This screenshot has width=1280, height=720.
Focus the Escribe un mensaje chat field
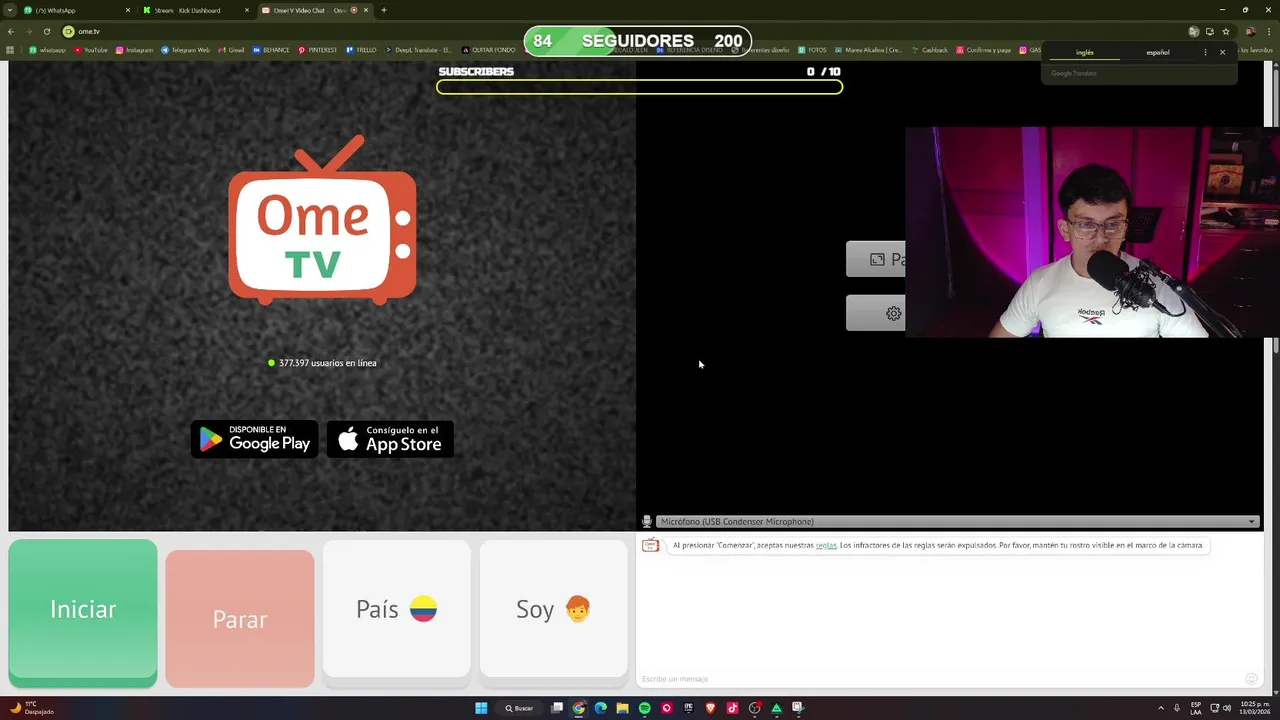[940, 679]
